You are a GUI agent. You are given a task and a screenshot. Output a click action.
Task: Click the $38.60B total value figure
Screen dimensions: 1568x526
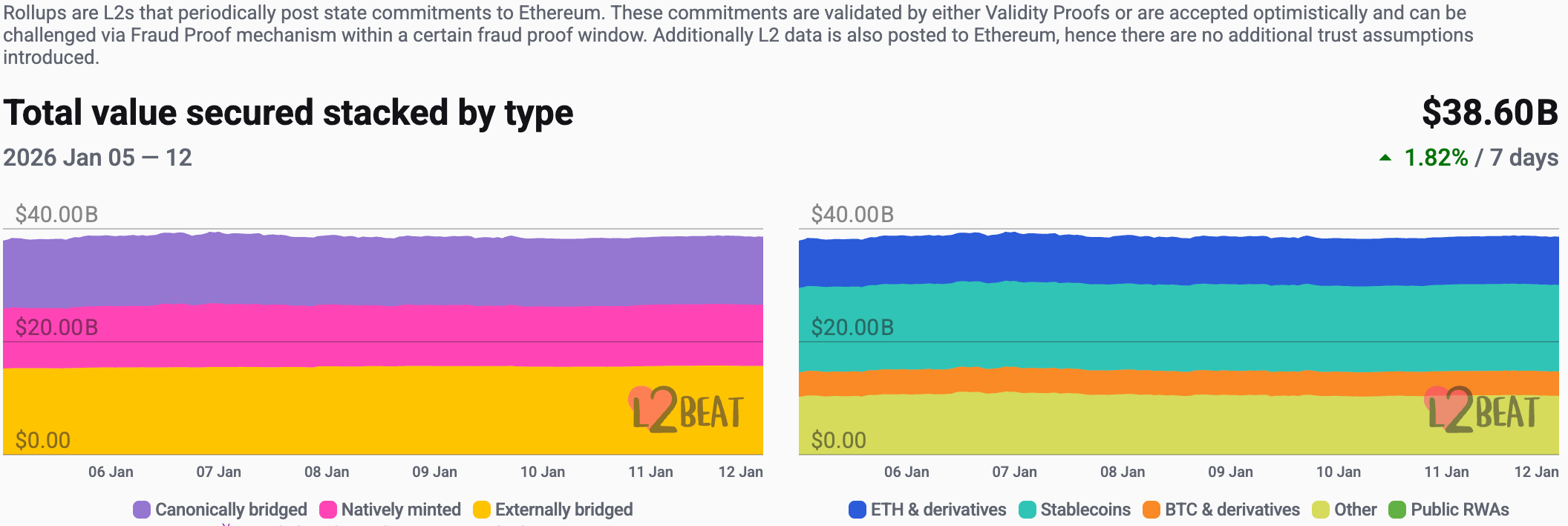1489,113
